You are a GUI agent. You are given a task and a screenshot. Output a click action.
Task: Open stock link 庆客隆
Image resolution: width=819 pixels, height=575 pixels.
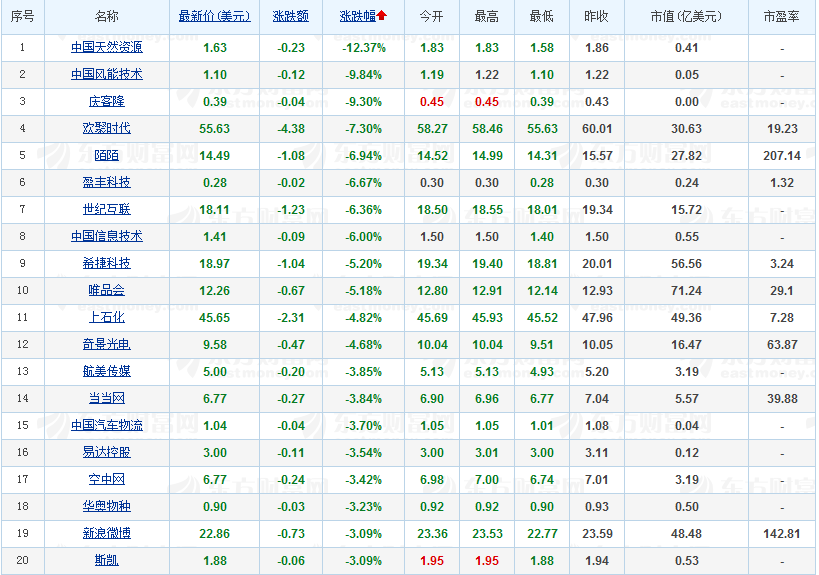click(107, 101)
